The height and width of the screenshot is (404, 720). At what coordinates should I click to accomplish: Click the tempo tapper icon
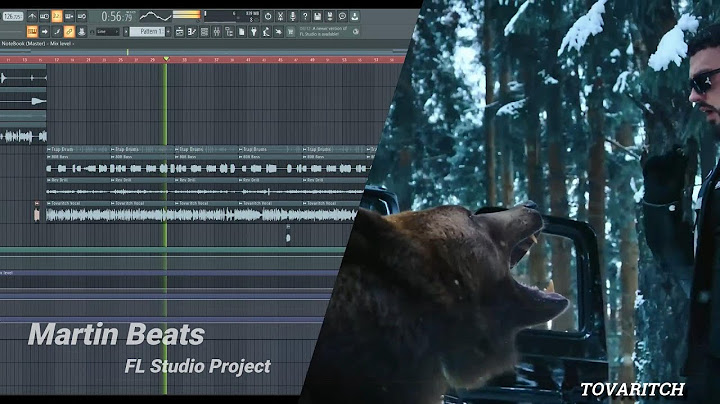click(266, 32)
